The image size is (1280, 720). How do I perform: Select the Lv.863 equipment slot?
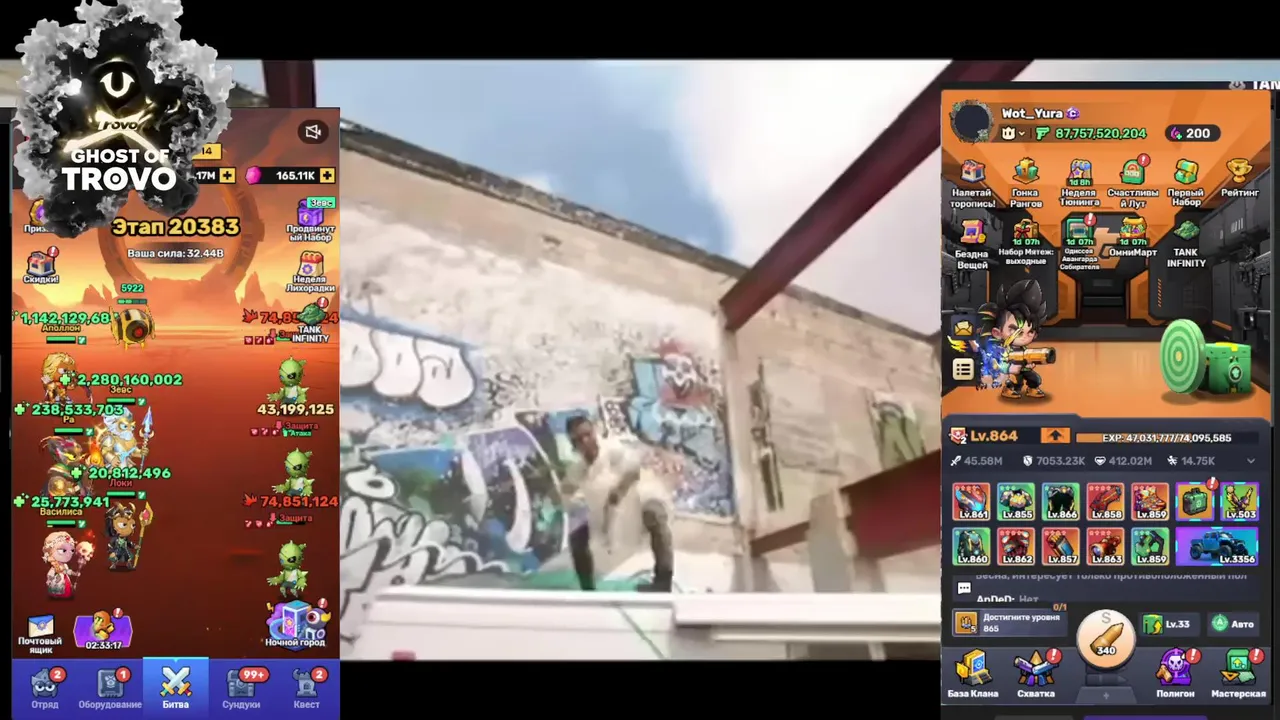[1106, 547]
